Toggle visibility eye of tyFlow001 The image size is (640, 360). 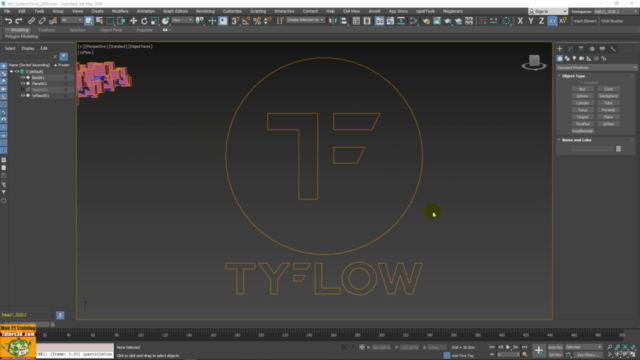(23, 96)
